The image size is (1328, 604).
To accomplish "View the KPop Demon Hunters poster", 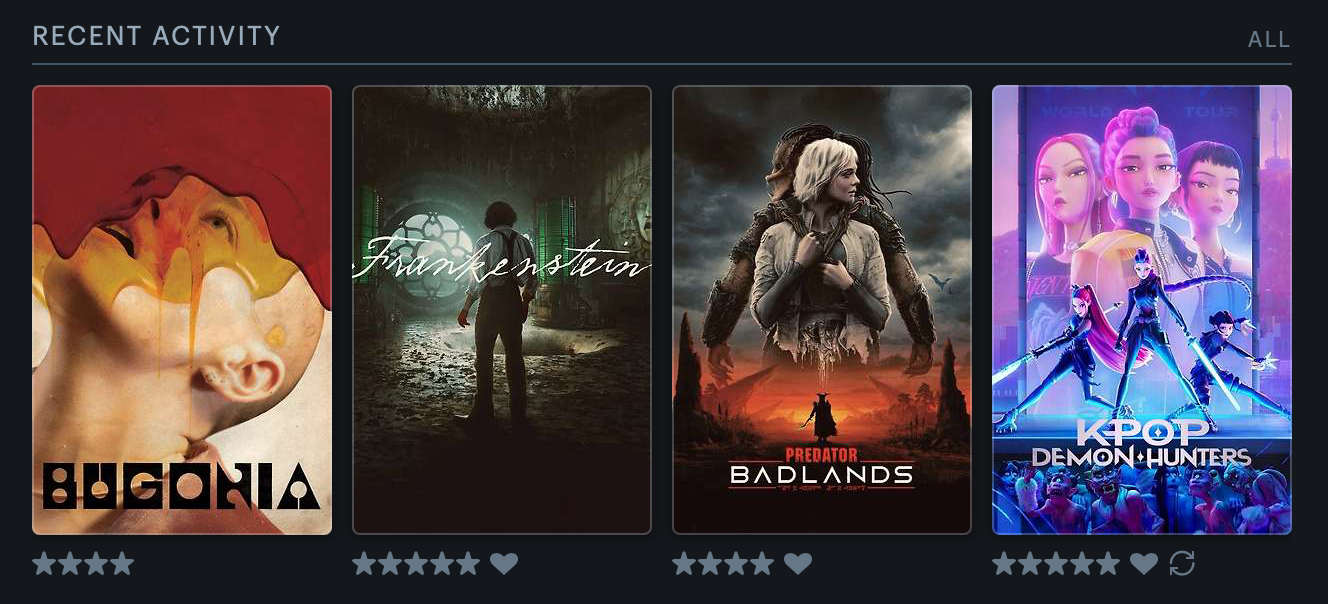I will point(1142,310).
